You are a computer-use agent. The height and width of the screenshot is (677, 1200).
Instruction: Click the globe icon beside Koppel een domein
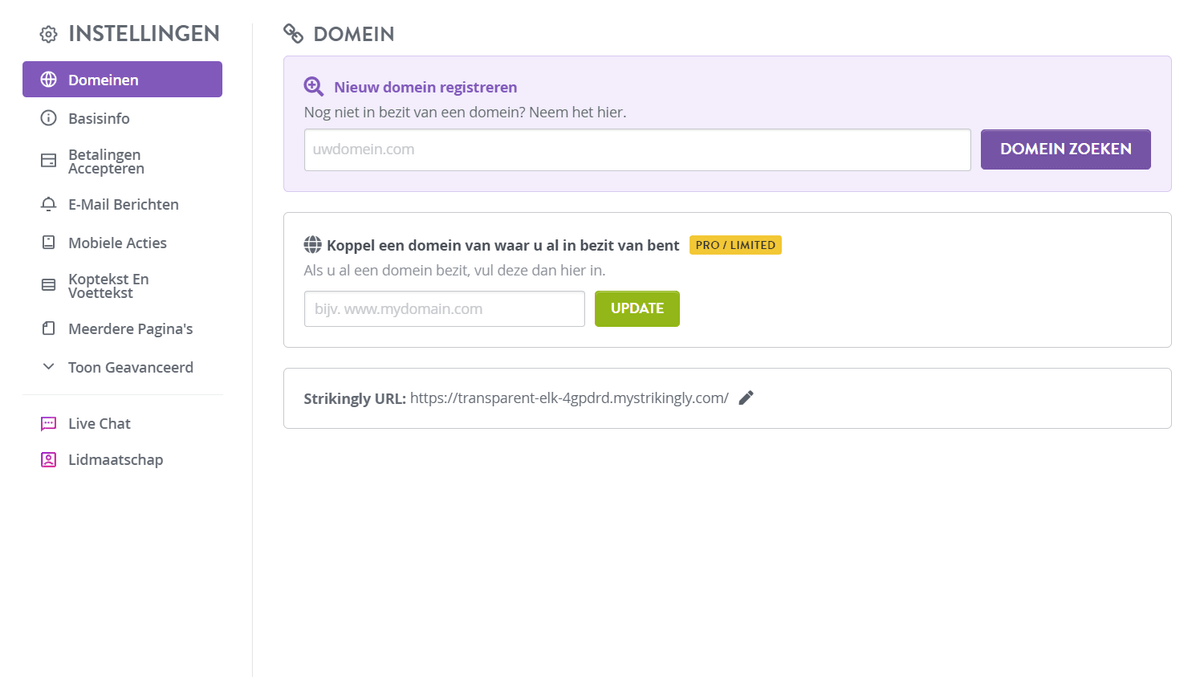[312, 244]
